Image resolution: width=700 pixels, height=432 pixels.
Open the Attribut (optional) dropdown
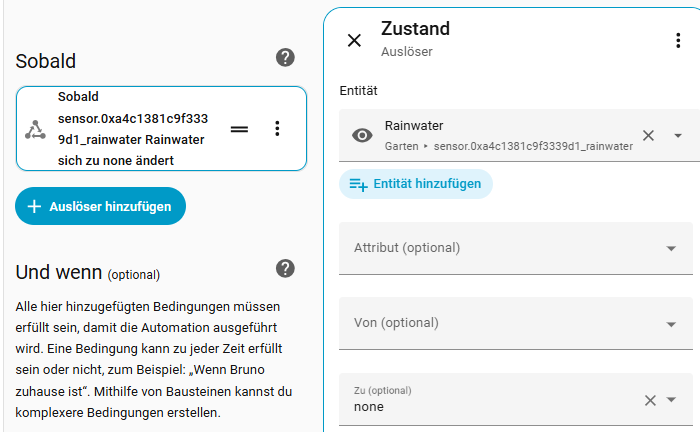(671, 248)
